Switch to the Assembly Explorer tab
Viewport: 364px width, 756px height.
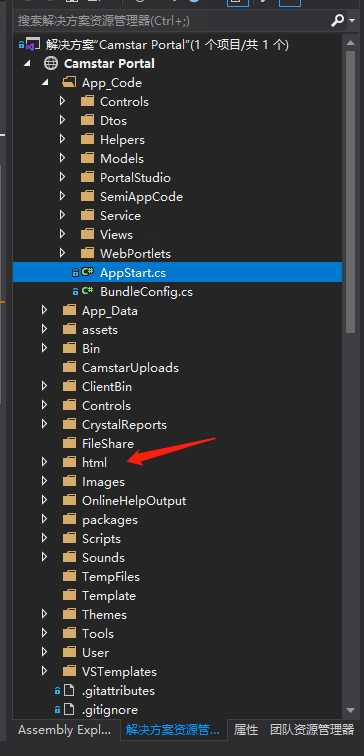click(x=65, y=729)
